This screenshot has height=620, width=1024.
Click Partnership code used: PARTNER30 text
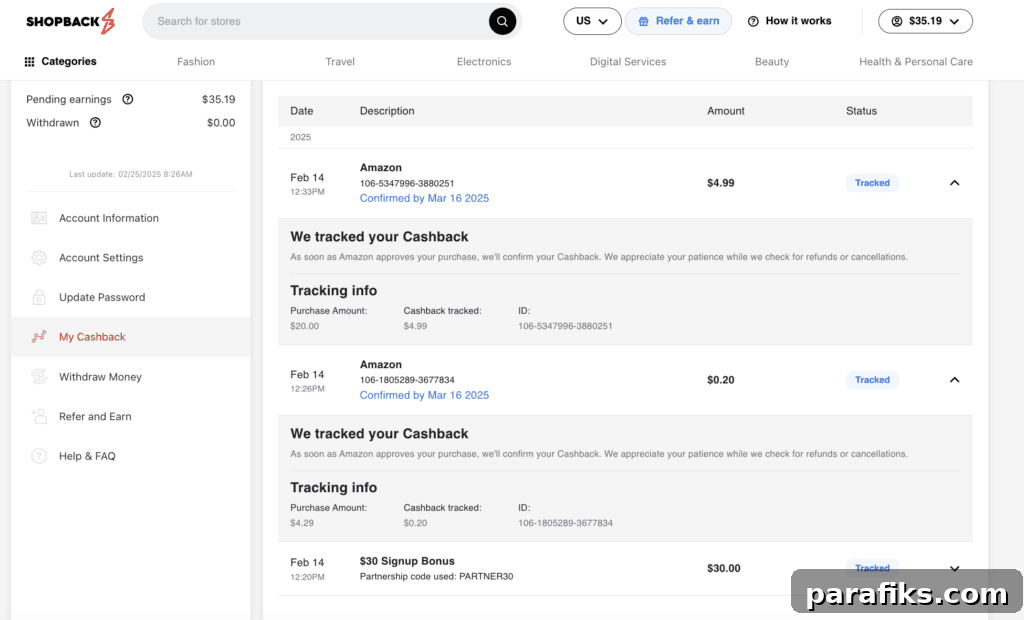[x=436, y=577]
